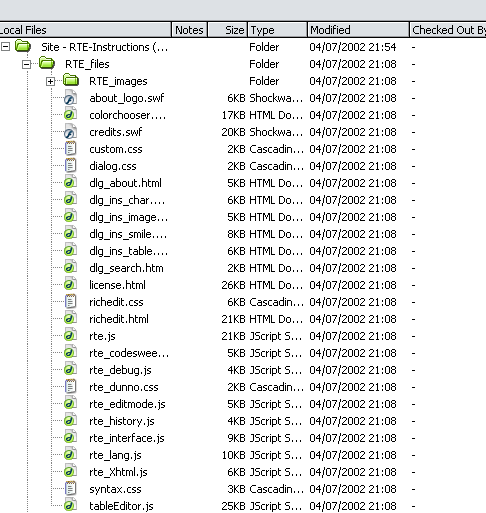This screenshot has height=513, width=486.
Task: Click the RTE_images folder icon
Action: coord(71,81)
